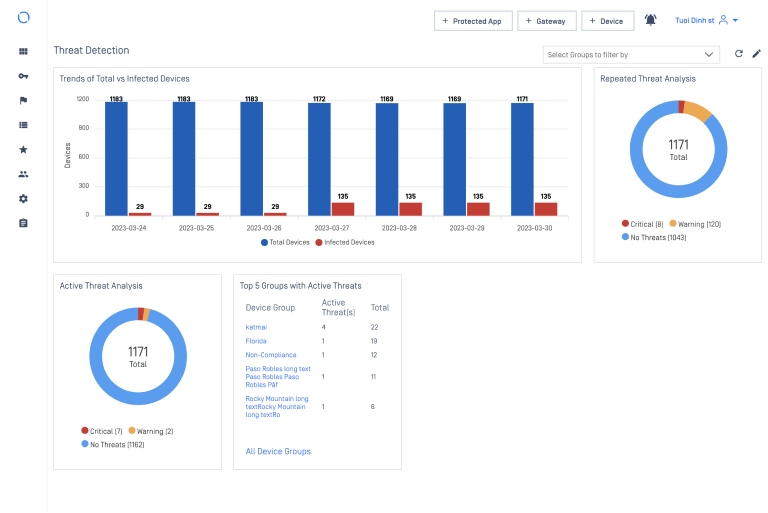The height and width of the screenshot is (513, 768).
Task: Click the star icon in sidebar
Action: click(x=23, y=149)
